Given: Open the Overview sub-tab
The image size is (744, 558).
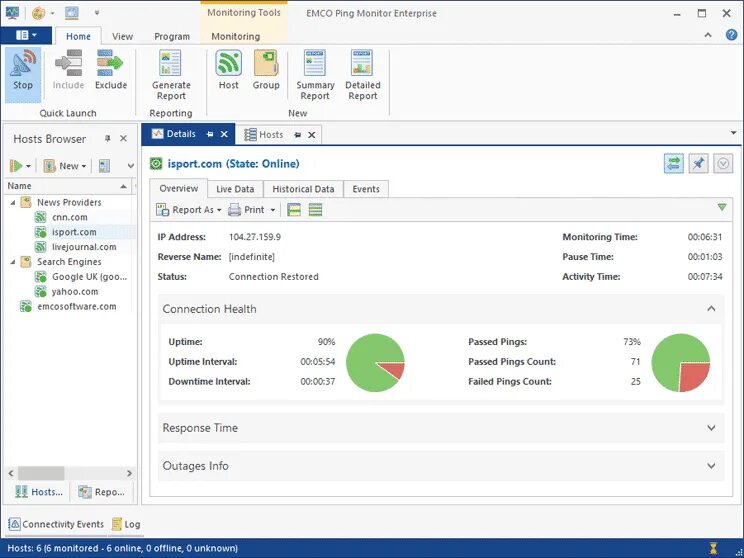Looking at the screenshot, I should point(178,188).
